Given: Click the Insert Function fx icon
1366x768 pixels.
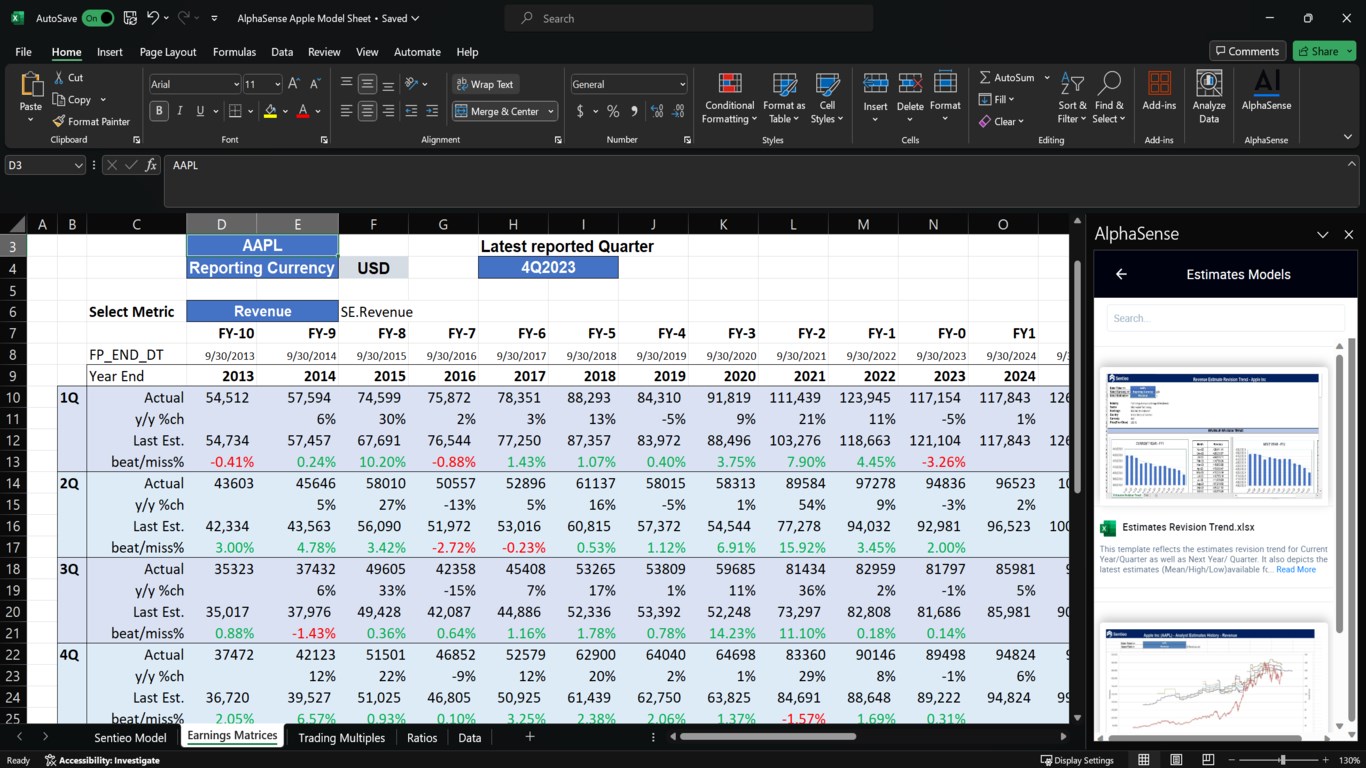Looking at the screenshot, I should [x=151, y=165].
